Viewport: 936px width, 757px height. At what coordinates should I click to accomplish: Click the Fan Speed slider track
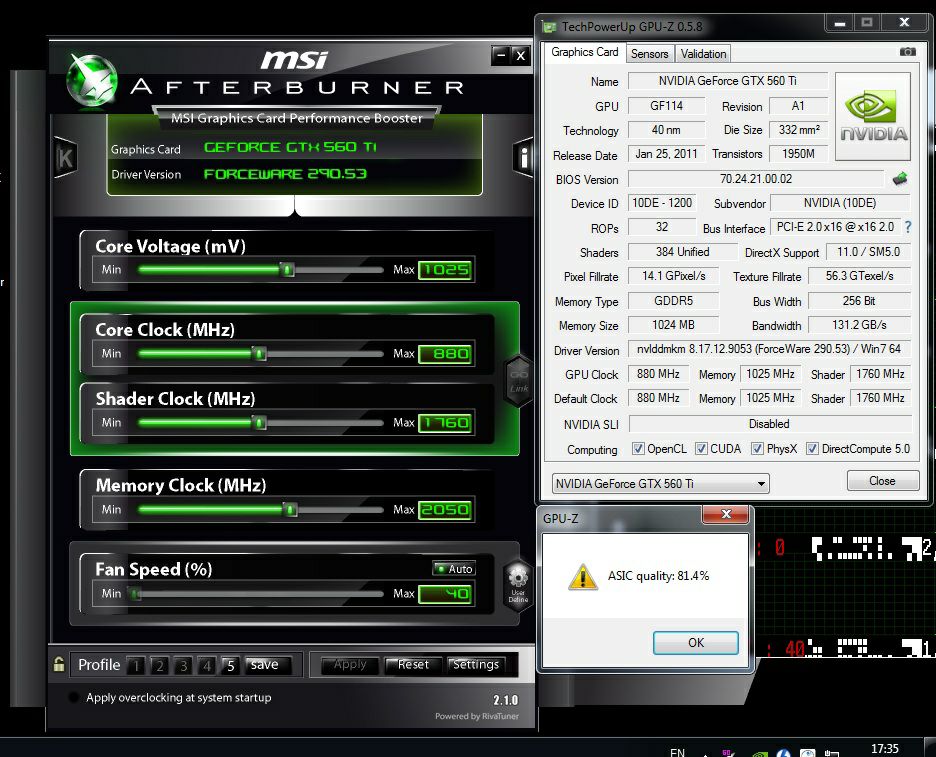click(260, 594)
